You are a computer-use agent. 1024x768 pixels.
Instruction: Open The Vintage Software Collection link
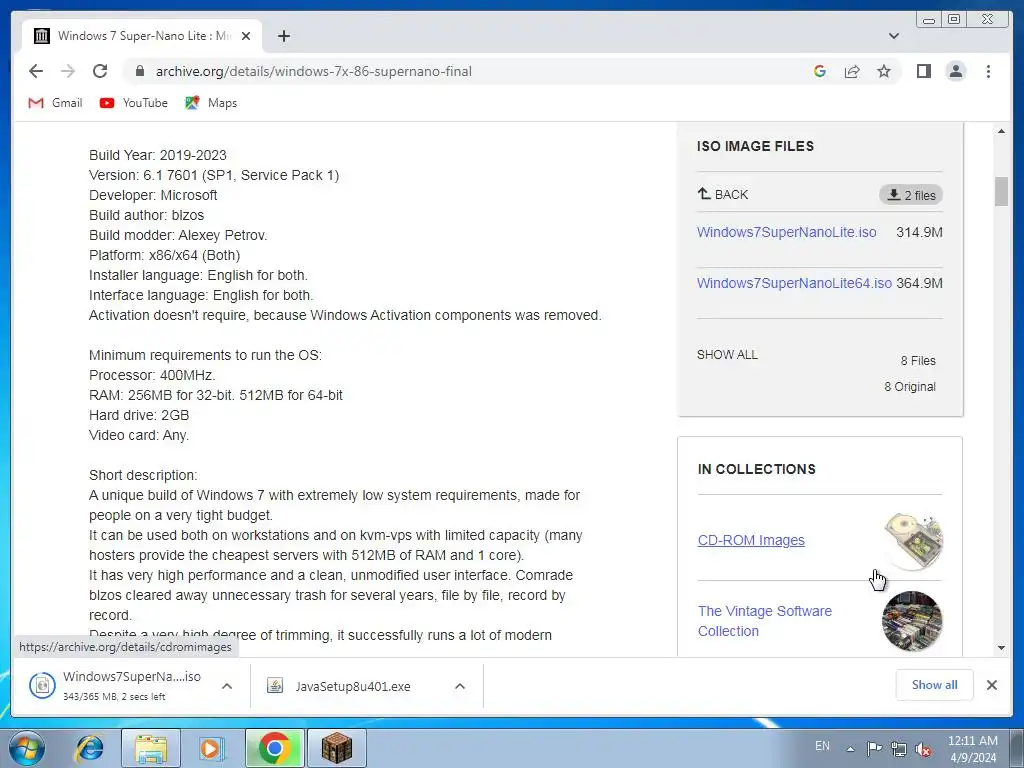[x=765, y=621]
